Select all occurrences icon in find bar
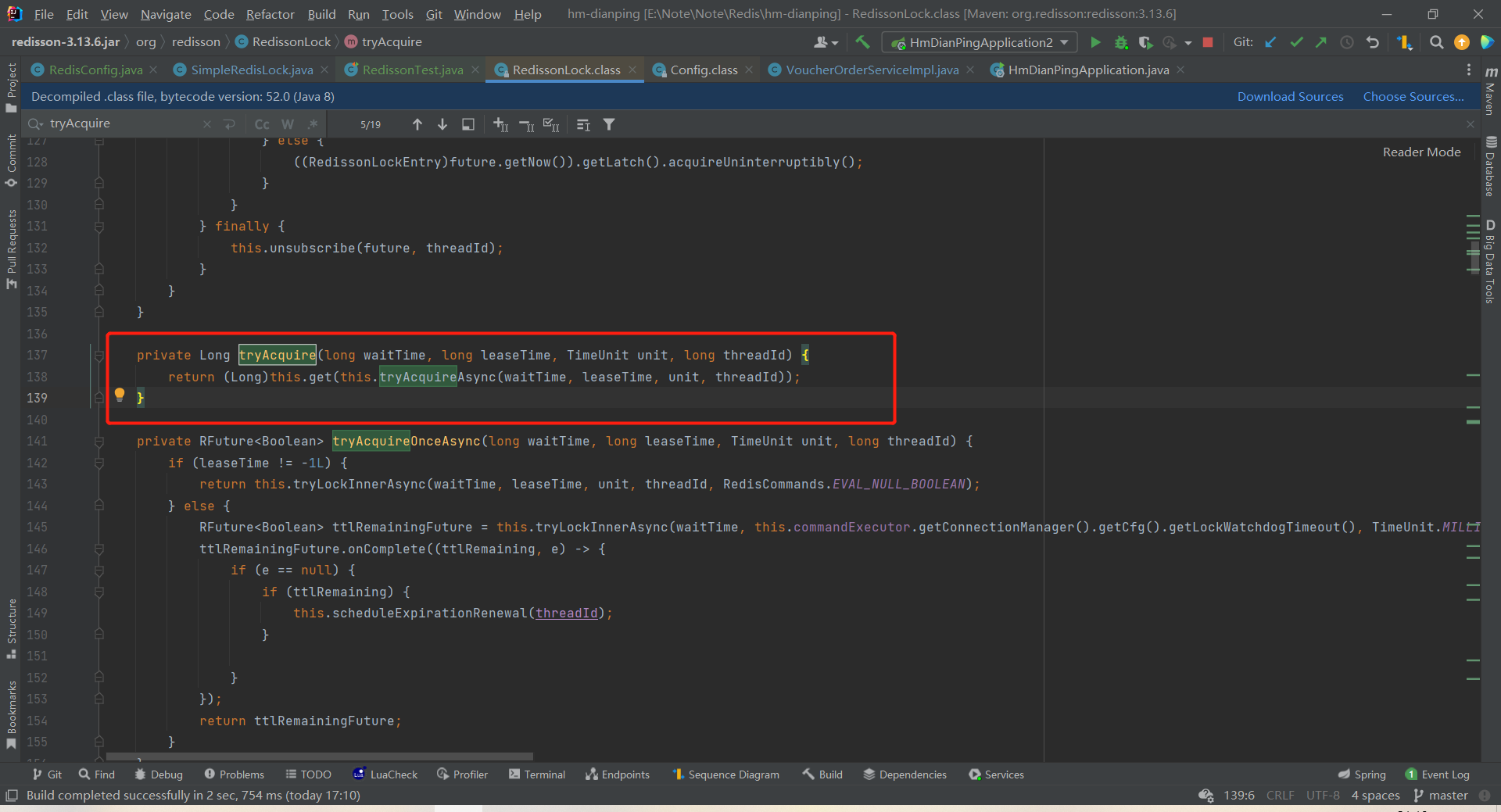This screenshot has width=1501, height=812. pos(551,124)
